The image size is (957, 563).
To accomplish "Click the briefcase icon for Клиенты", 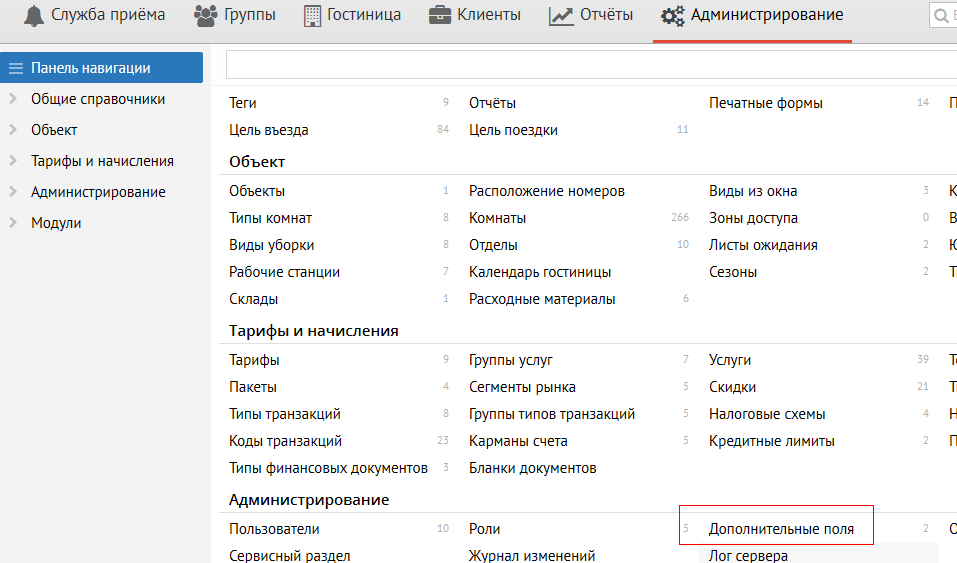I will coord(439,15).
